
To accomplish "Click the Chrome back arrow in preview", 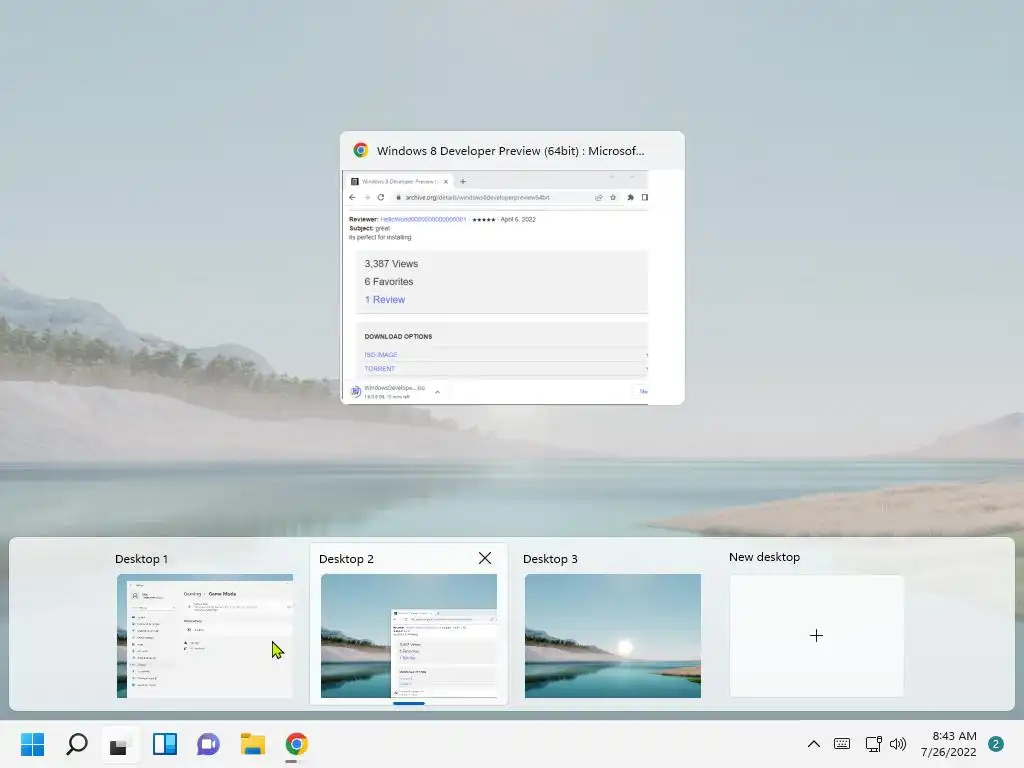I will [353, 197].
